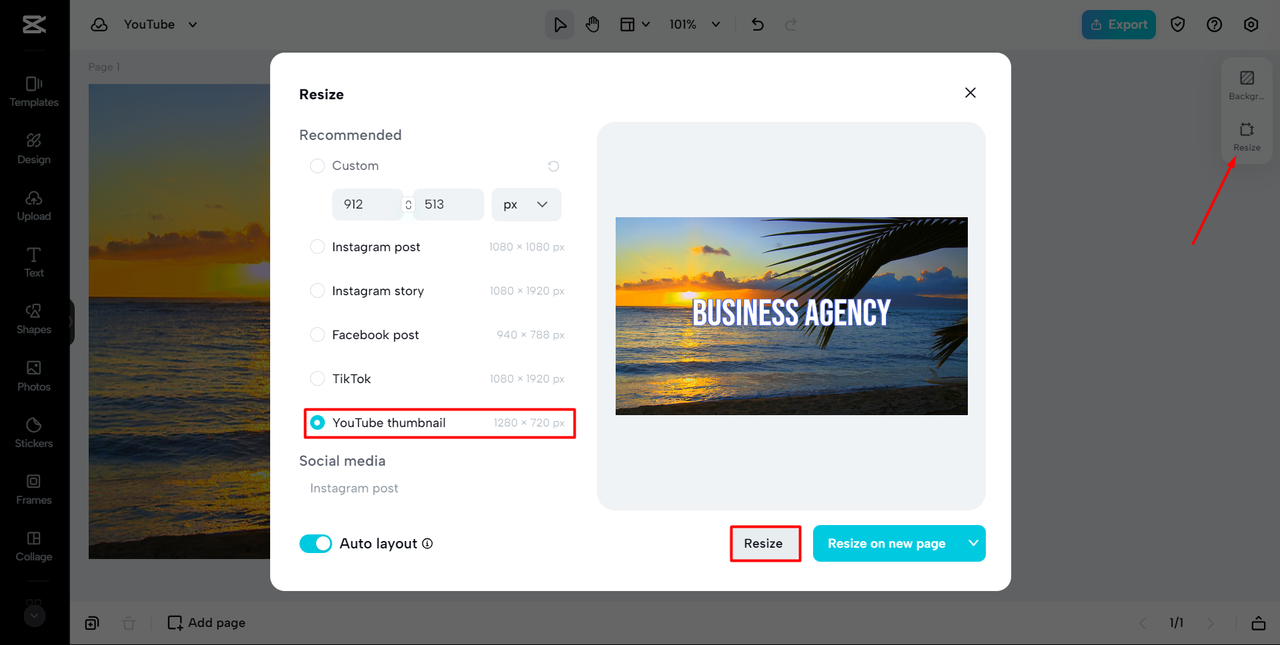Viewport: 1280px width, 645px height.
Task: Click the Export button
Action: (x=1119, y=24)
